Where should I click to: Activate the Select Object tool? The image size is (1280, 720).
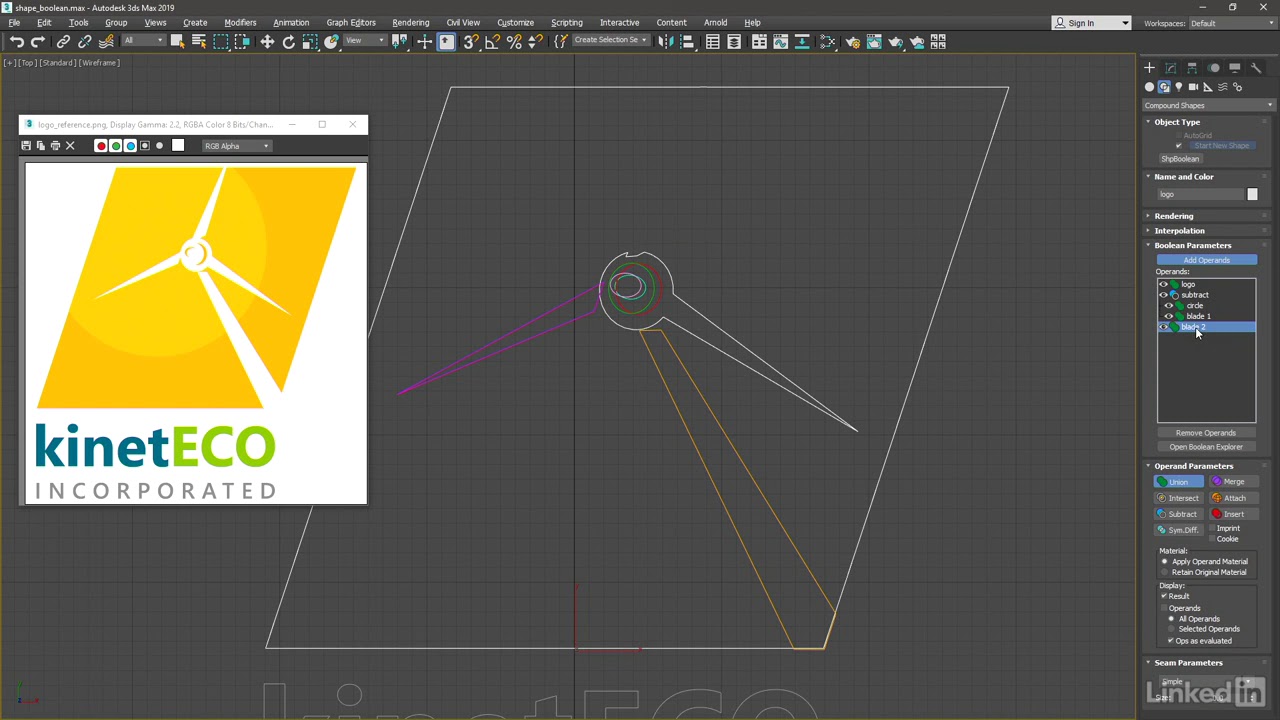(x=177, y=41)
